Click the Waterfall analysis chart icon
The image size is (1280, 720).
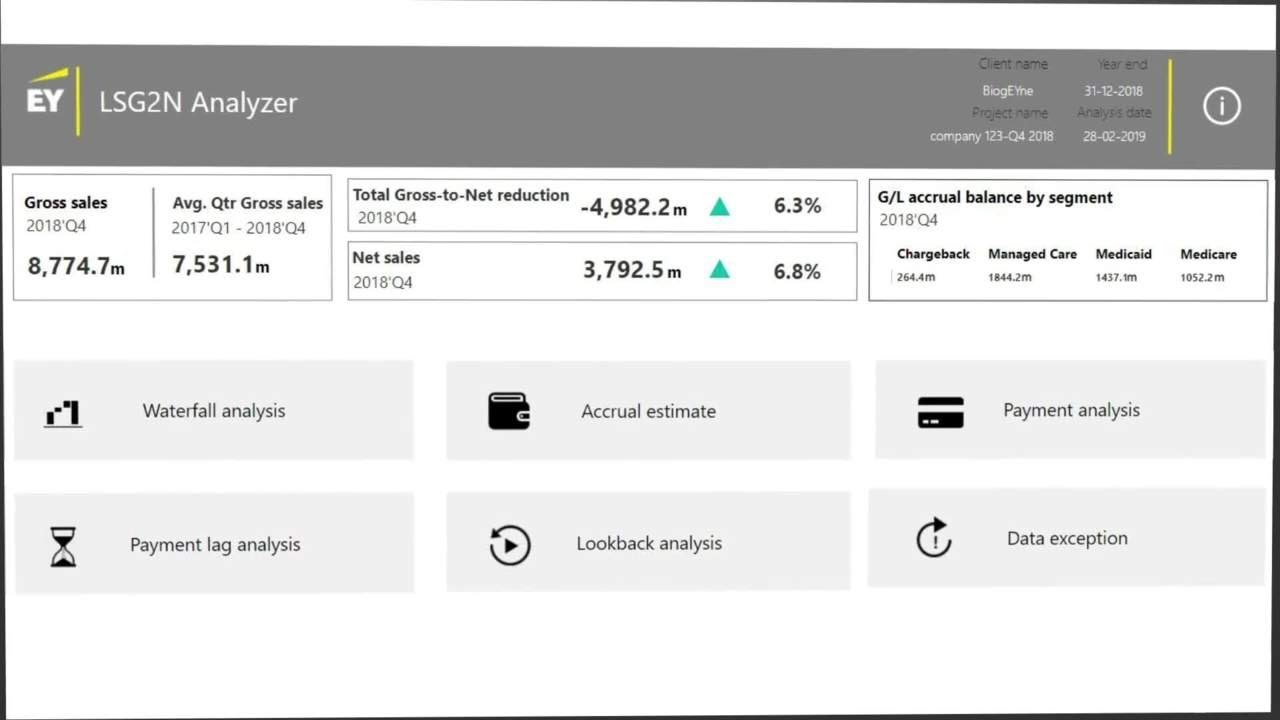63,413
